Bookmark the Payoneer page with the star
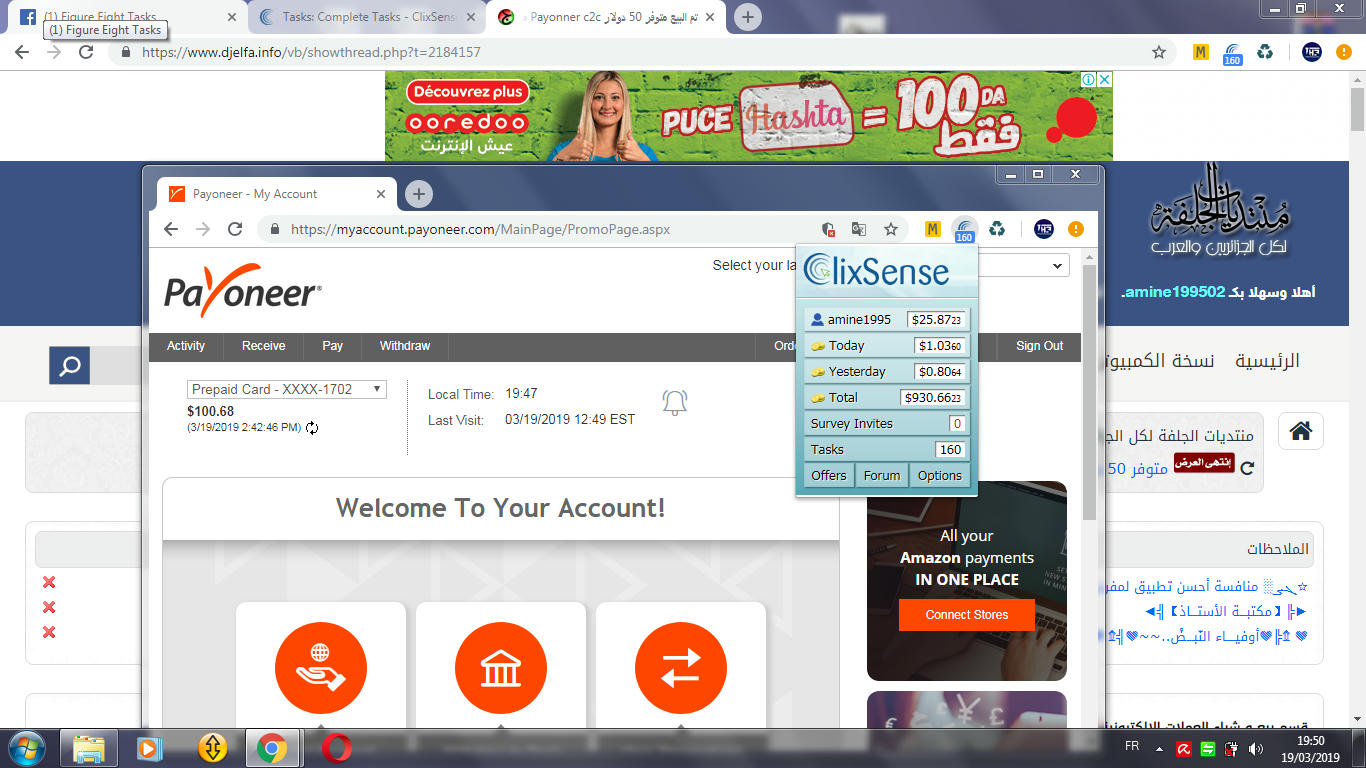This screenshot has height=768, width=1366. click(x=891, y=229)
